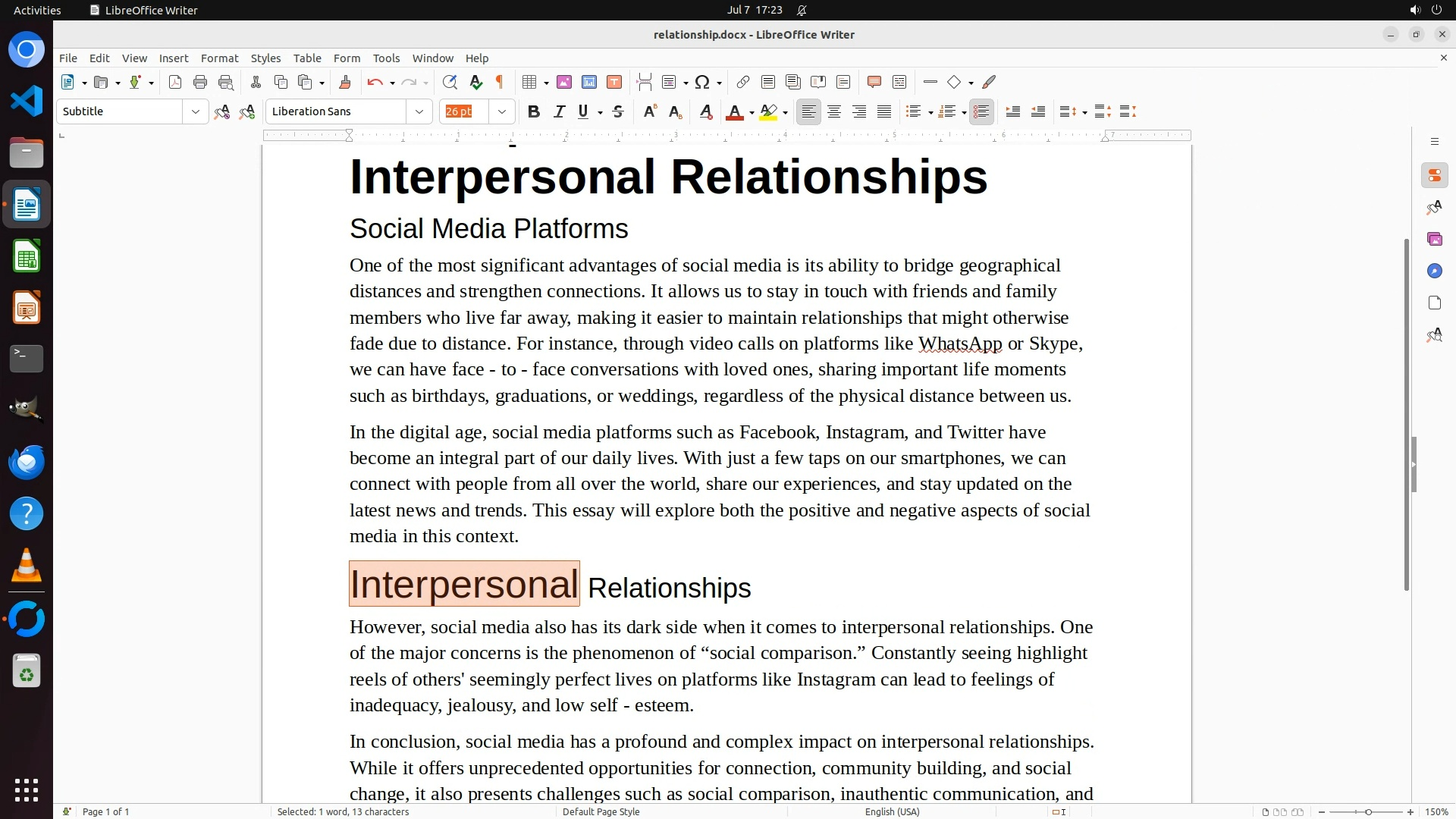Viewport: 1456px width, 819px height.
Task: Click the Justified alignment button
Action: pos(884,111)
